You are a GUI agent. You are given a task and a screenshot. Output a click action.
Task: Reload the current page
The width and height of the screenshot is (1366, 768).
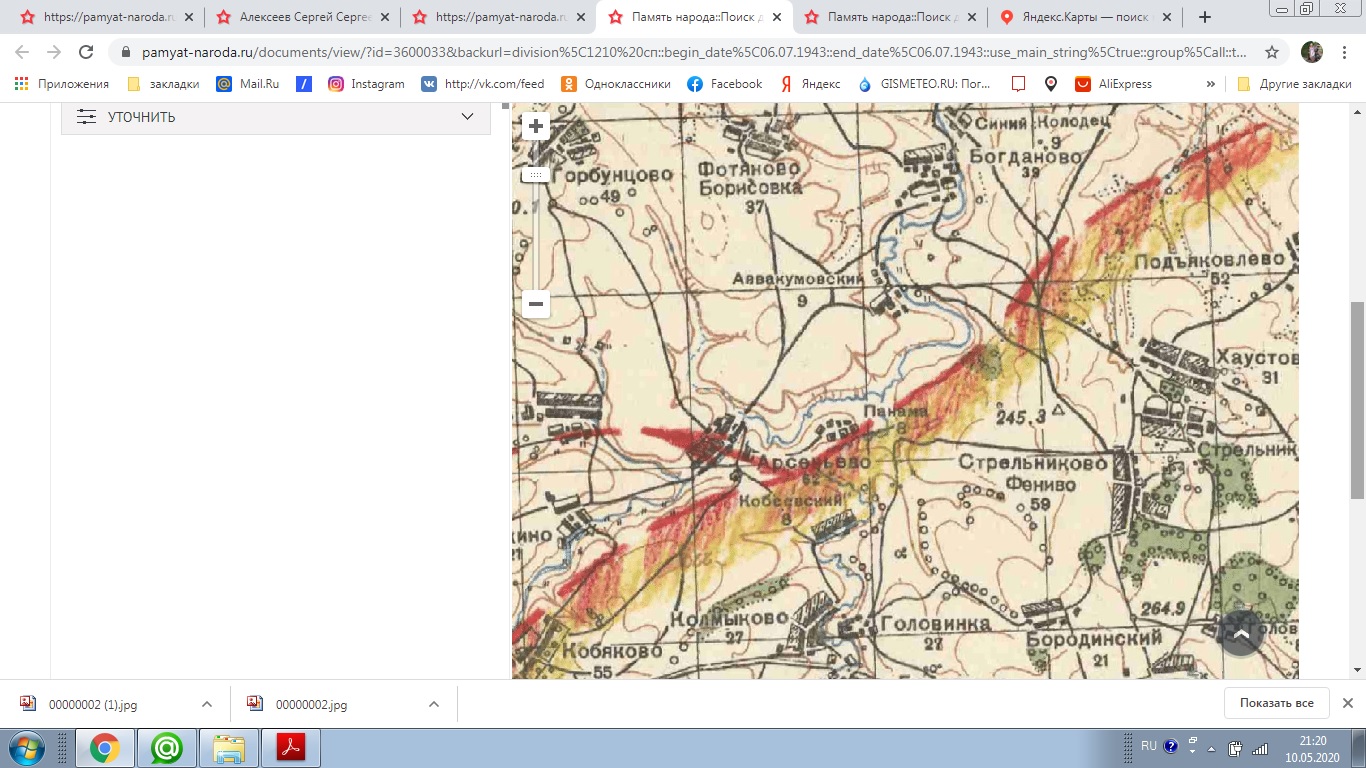86,52
